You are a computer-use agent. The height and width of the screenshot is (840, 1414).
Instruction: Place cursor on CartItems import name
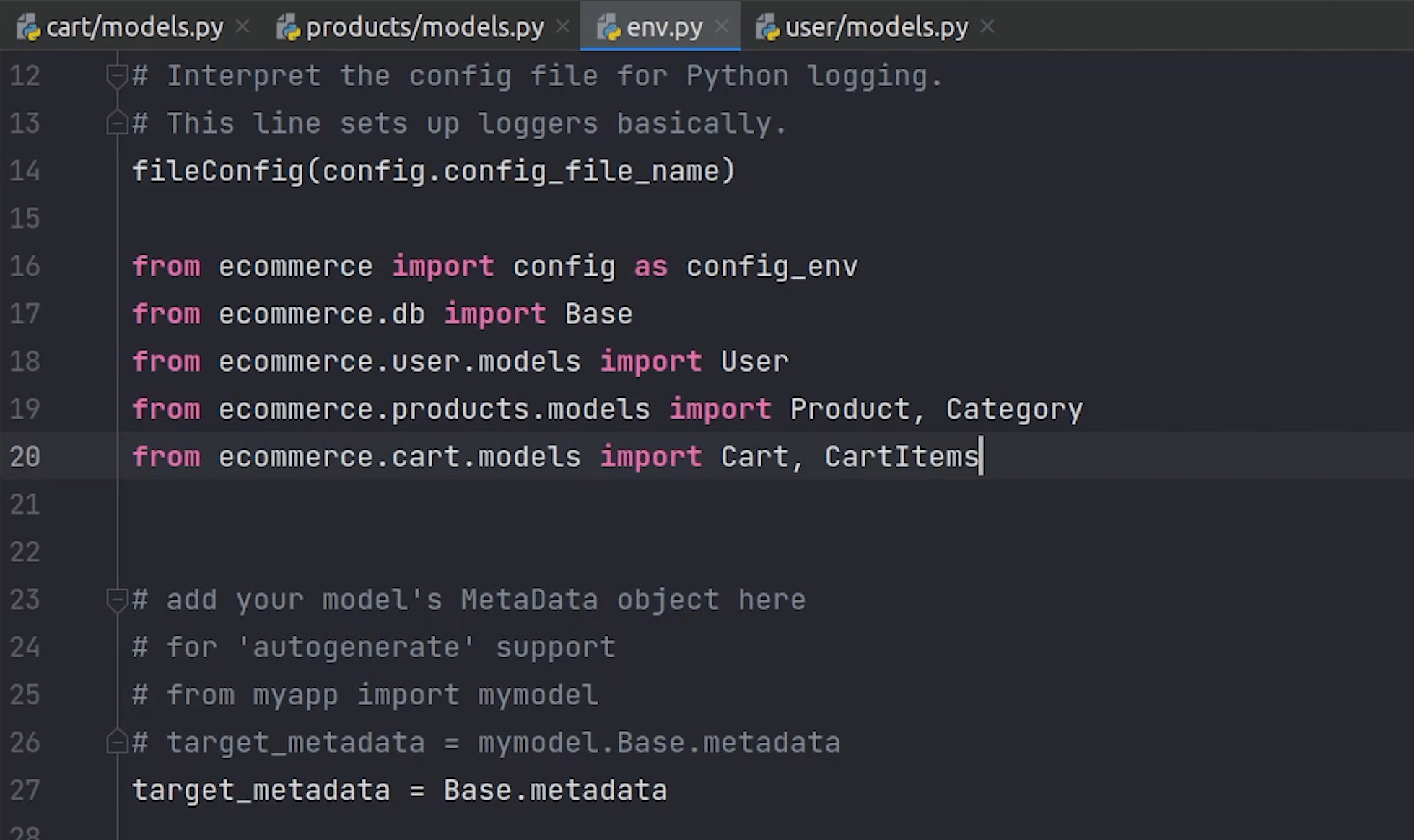coord(901,457)
